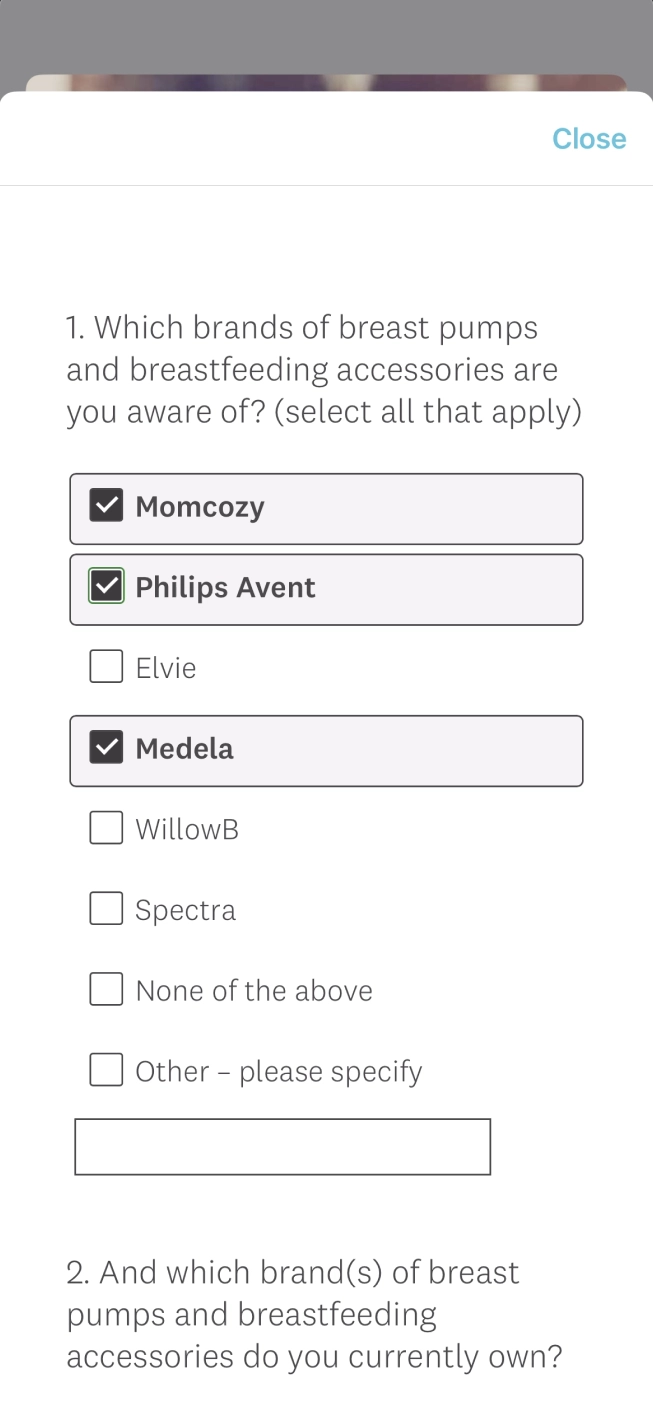Check the Other – please specify box
The image size is (653, 1413).
coord(106,1070)
